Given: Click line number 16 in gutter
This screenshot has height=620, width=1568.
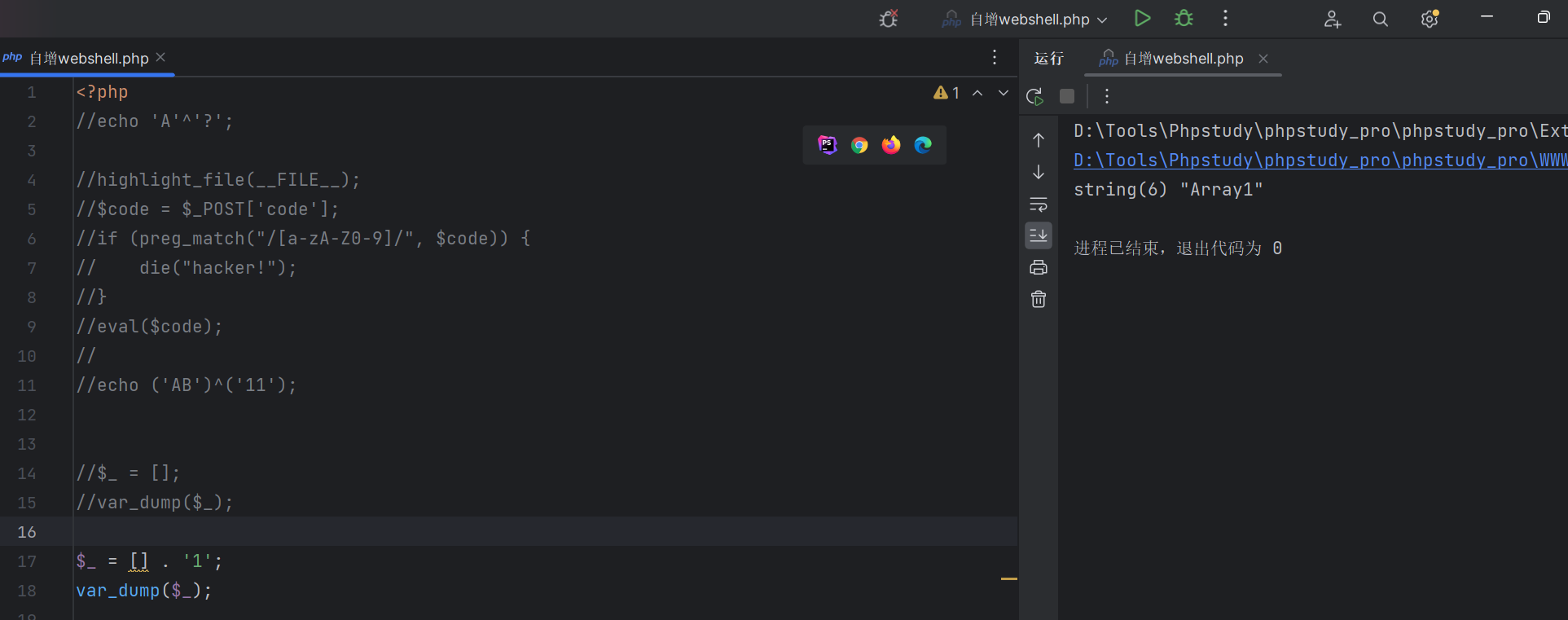Looking at the screenshot, I should point(27,532).
